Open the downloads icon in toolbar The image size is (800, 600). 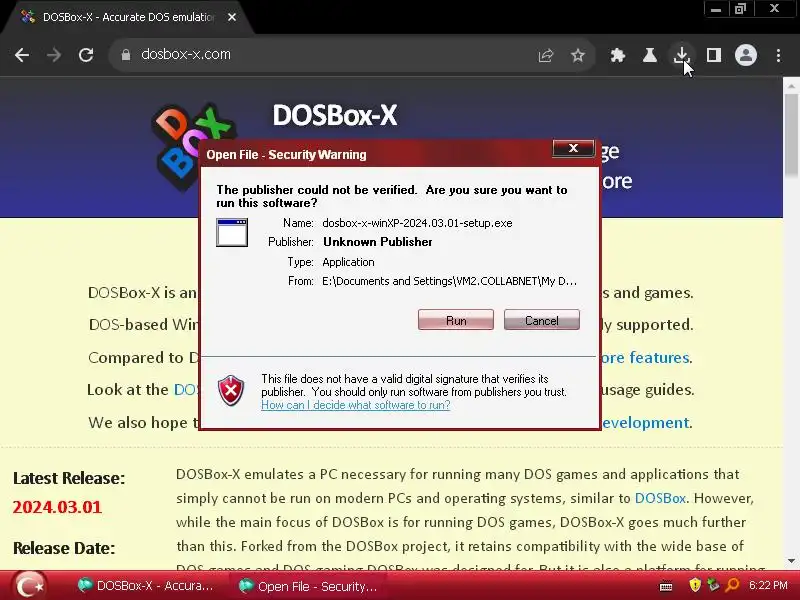(x=682, y=55)
